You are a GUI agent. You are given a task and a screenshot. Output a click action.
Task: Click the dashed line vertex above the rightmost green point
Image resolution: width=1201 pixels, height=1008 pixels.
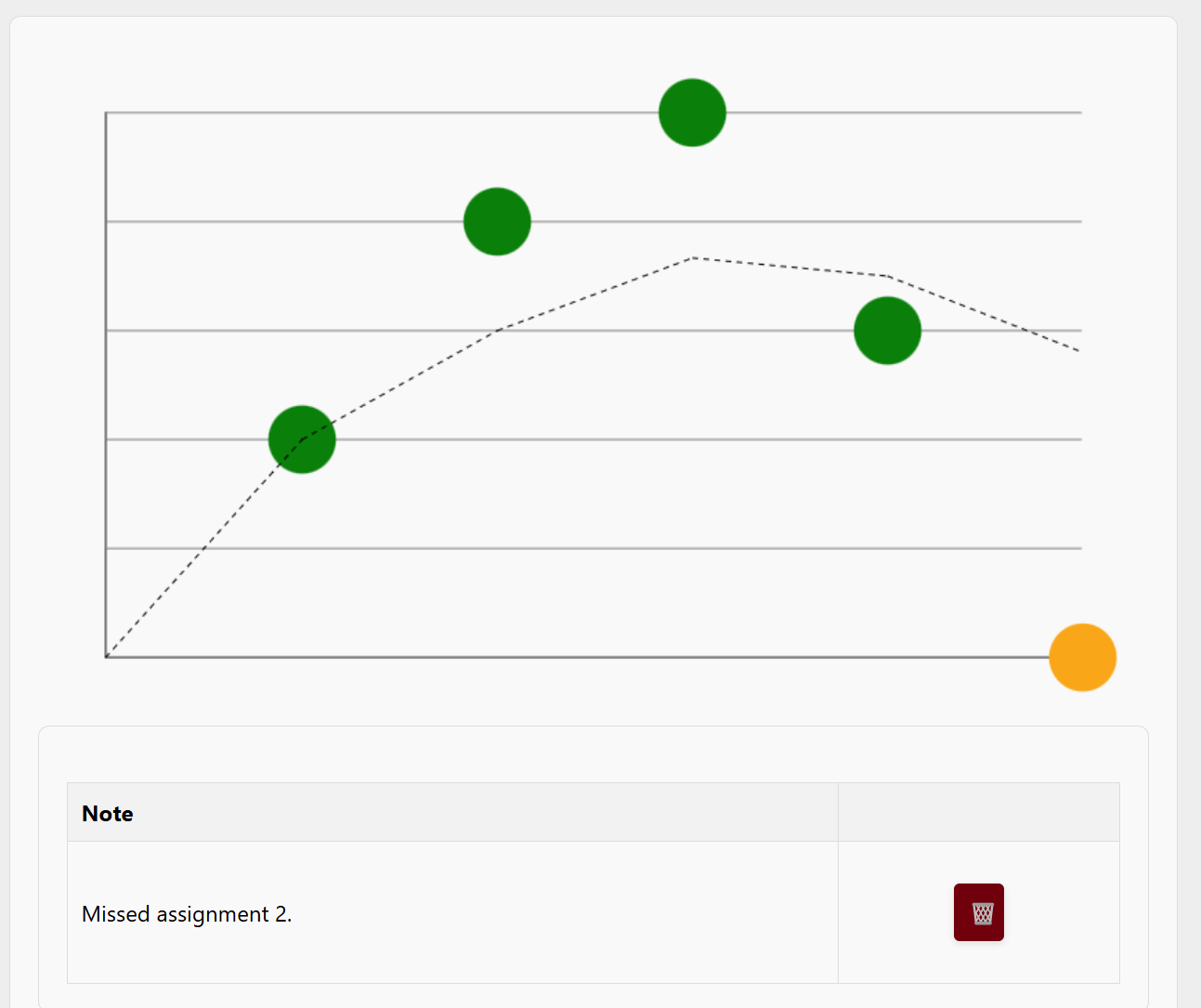(x=887, y=276)
